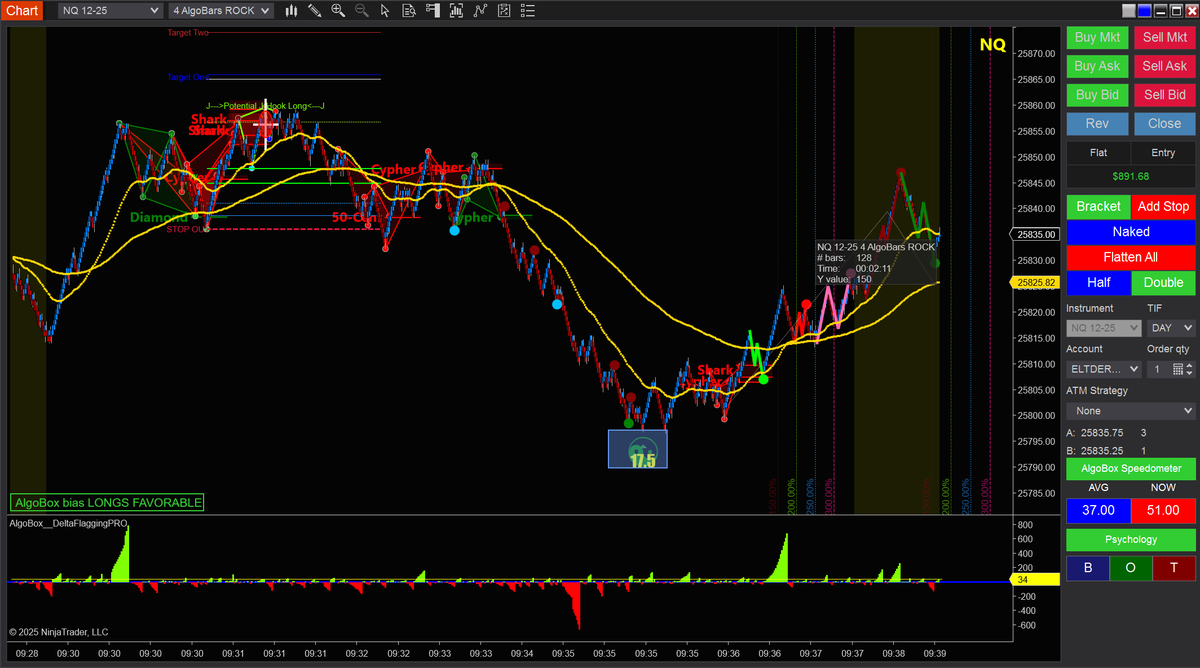This screenshot has height=668, width=1200.
Task: Open the bar style chart type icon
Action: tap(291, 11)
